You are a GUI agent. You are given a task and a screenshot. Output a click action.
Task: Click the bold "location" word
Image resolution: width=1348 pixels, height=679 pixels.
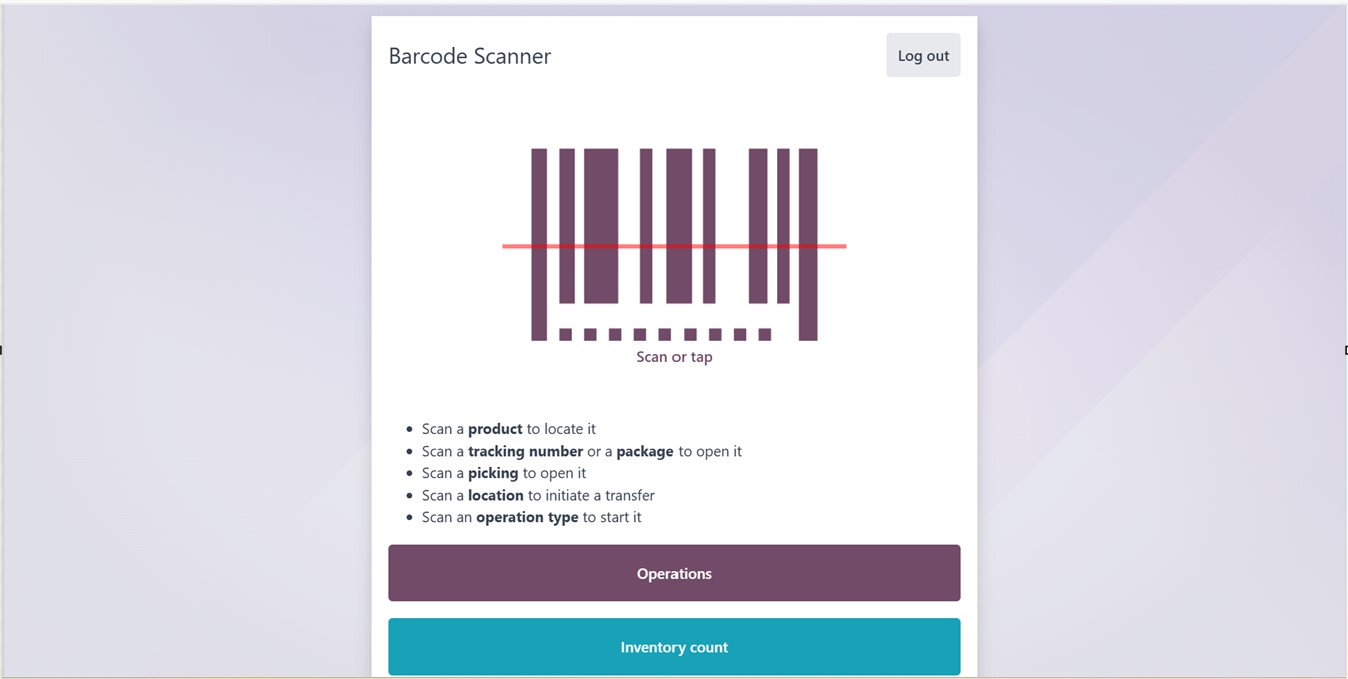(496, 495)
